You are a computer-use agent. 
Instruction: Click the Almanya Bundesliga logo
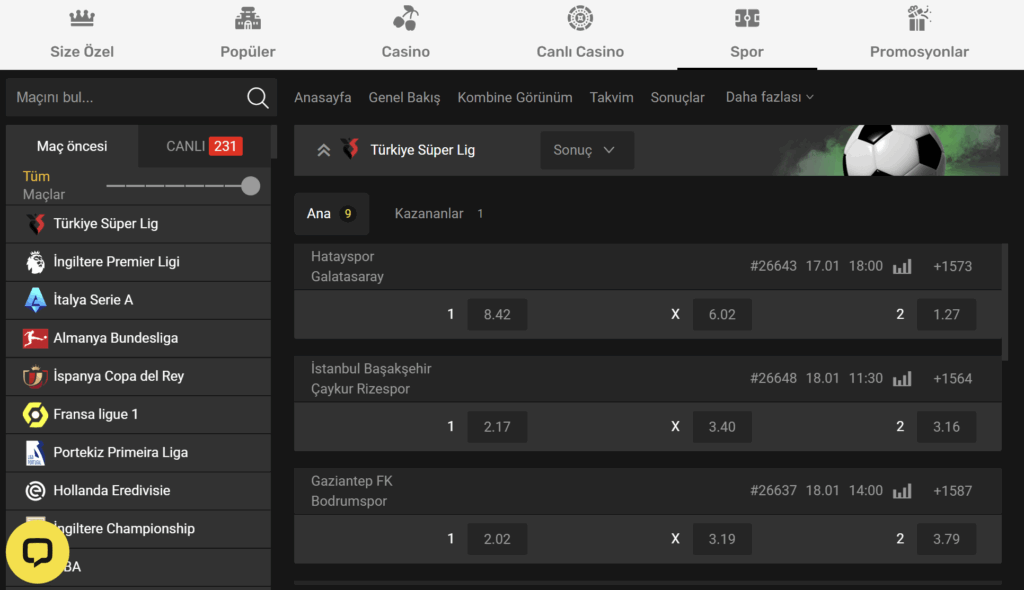click(35, 338)
